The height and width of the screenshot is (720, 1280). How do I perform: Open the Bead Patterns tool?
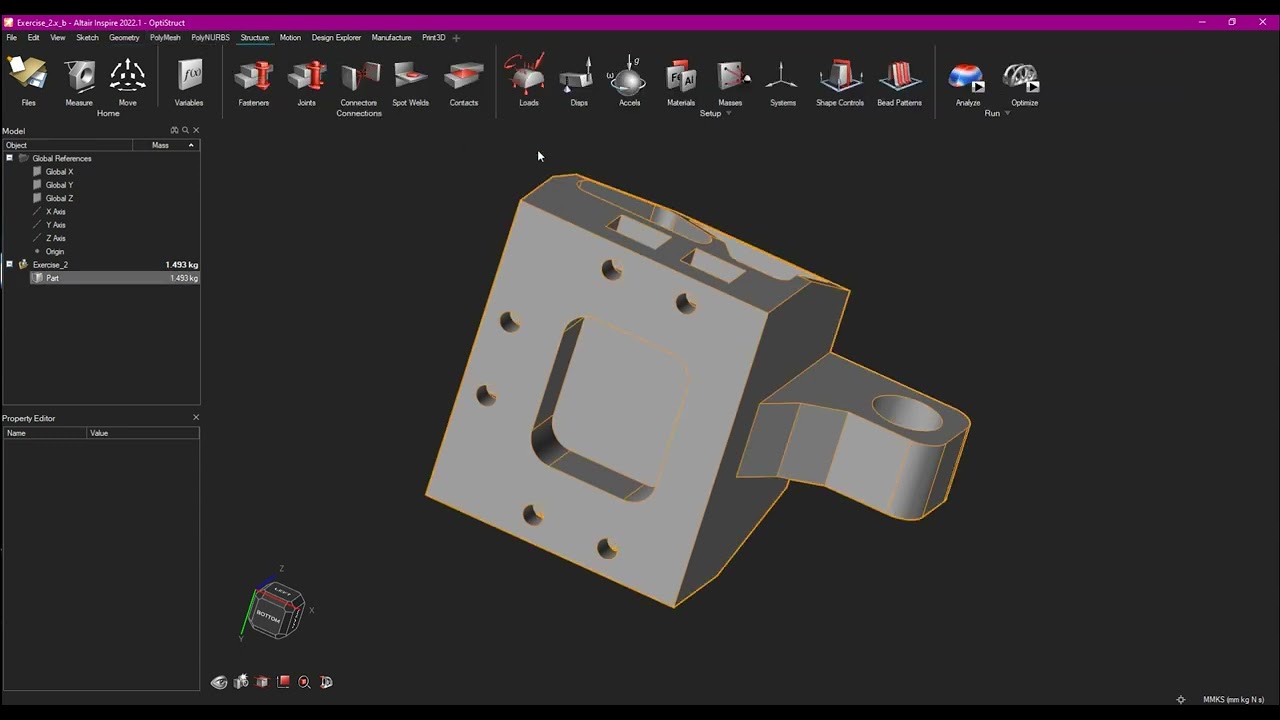(900, 82)
